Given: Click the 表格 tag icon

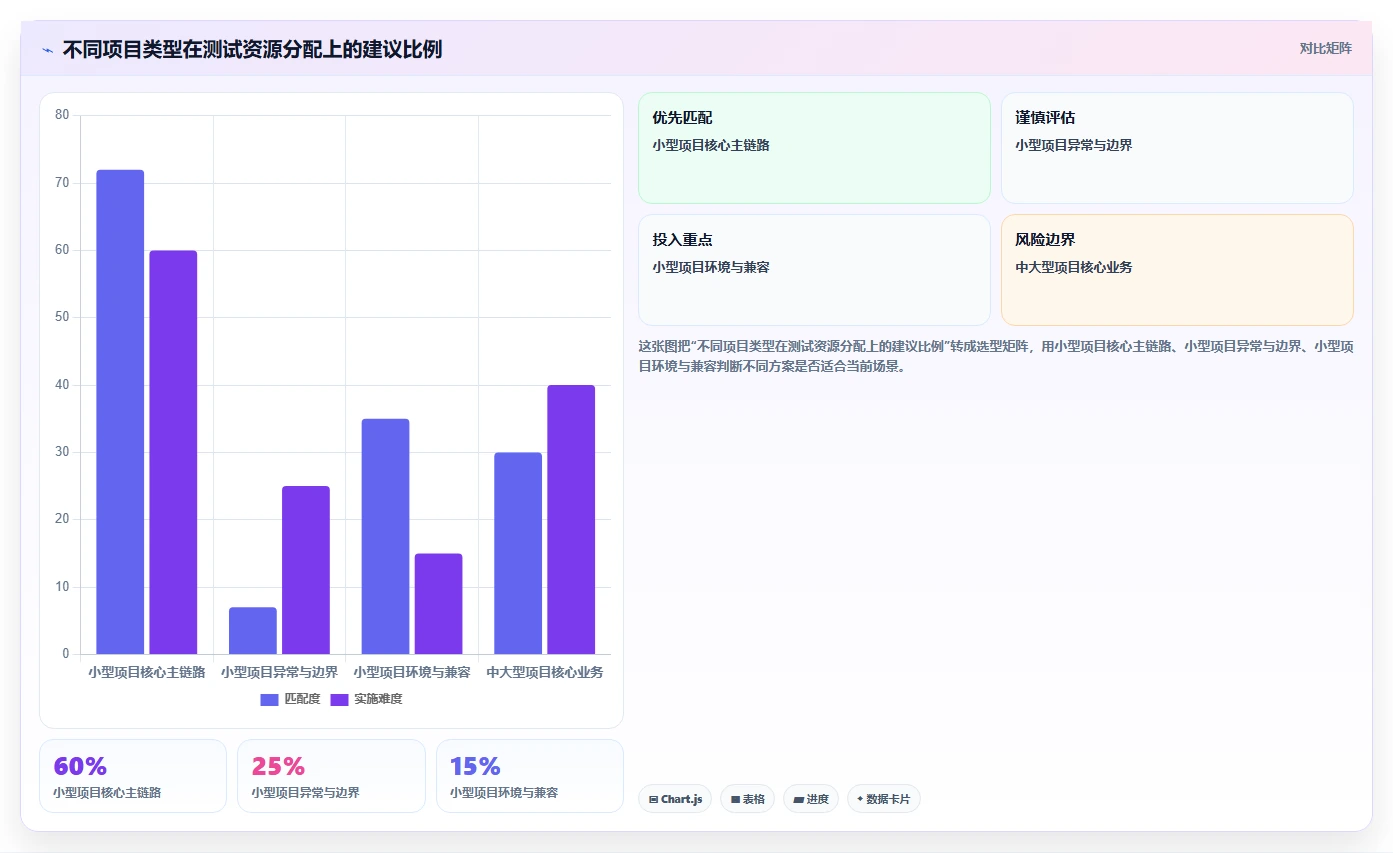Looking at the screenshot, I should click(735, 799).
